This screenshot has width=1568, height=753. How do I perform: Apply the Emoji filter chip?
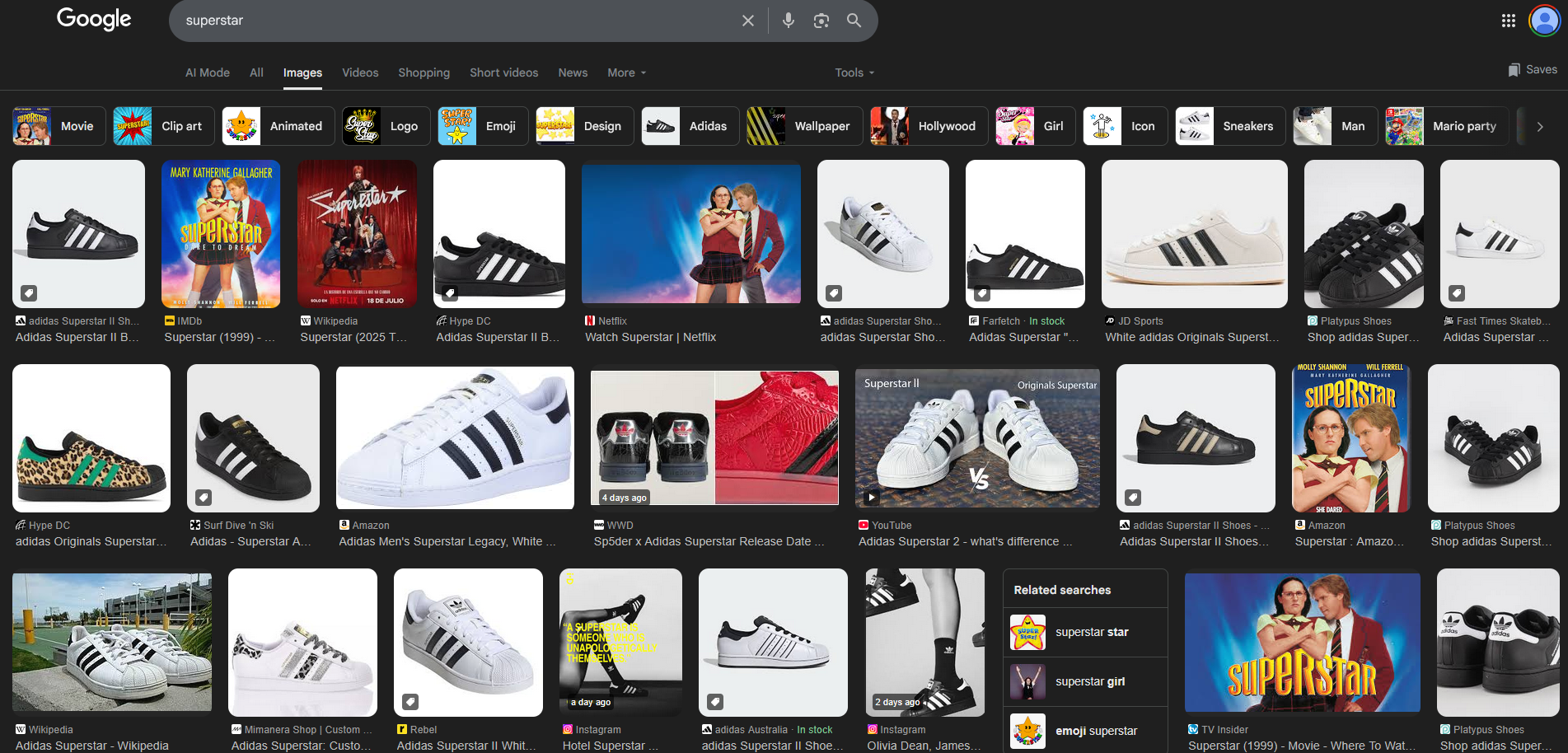[x=484, y=126]
